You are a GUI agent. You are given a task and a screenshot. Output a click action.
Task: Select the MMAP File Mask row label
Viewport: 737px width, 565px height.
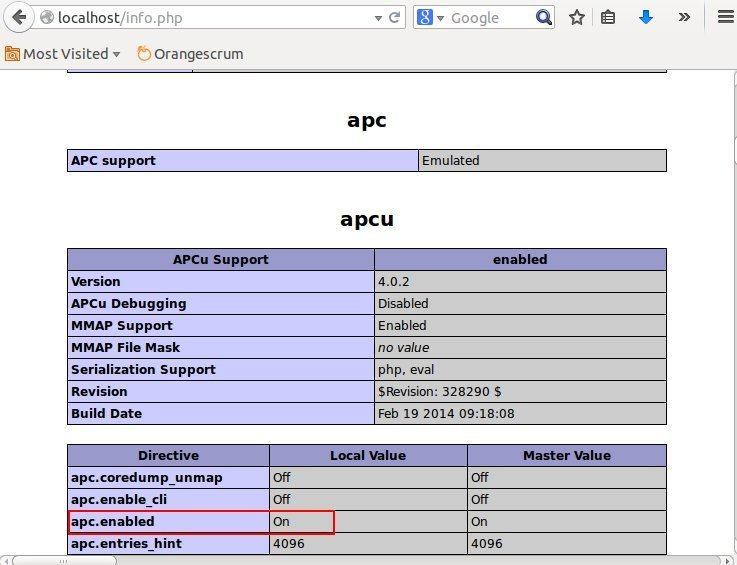click(x=221, y=348)
